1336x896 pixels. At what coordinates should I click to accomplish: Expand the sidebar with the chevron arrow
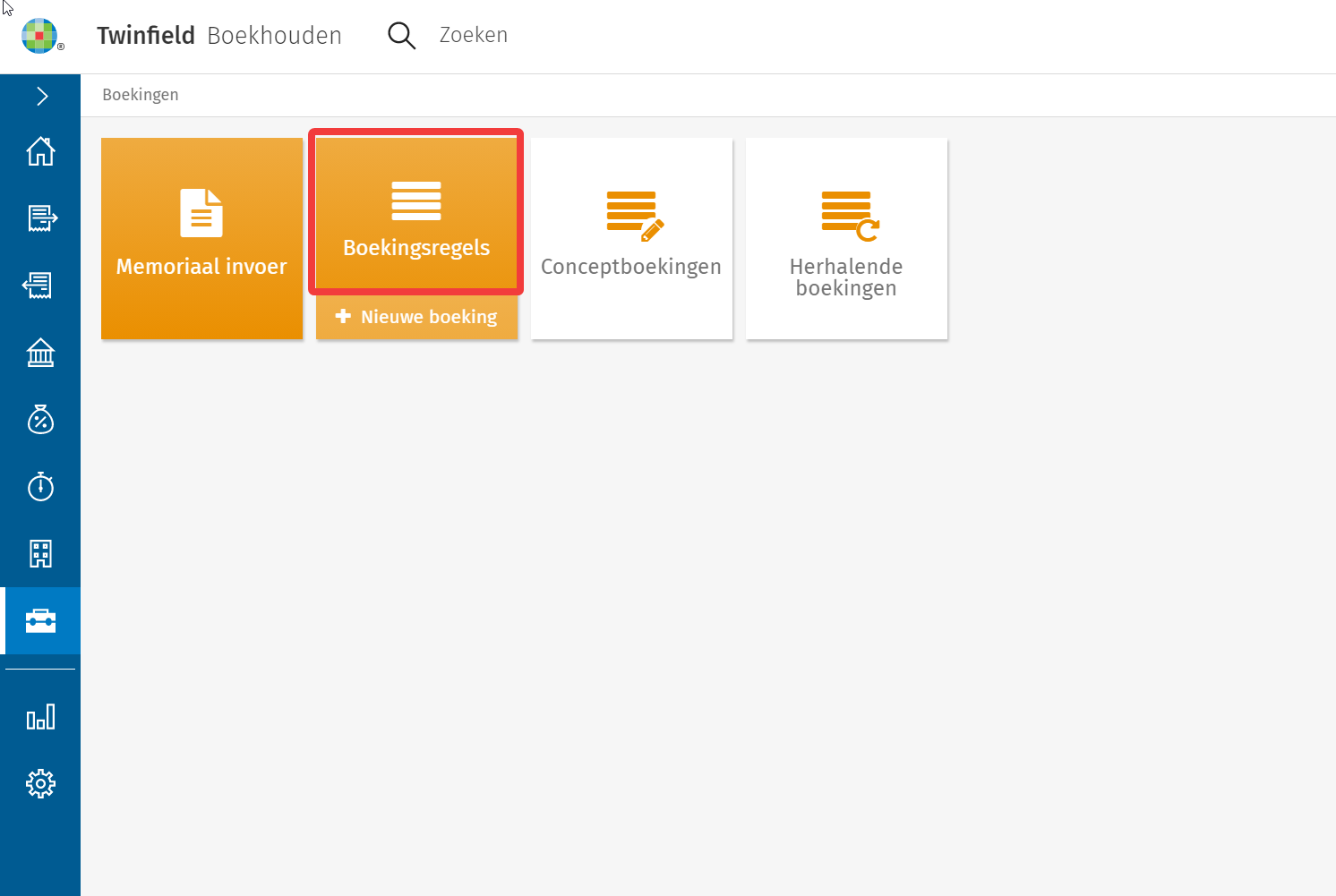coord(41,97)
